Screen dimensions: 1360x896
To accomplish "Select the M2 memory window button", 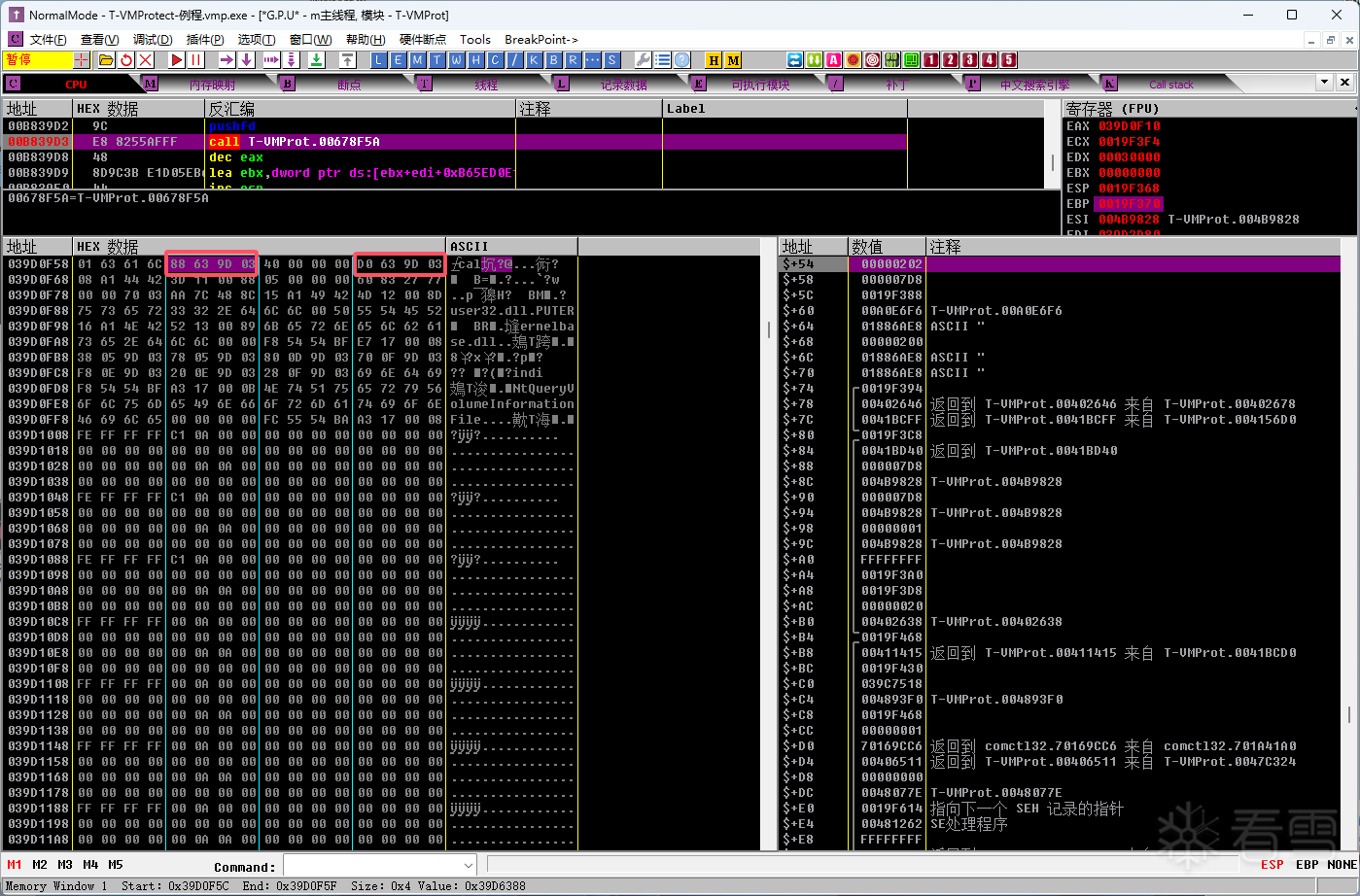I will point(40,864).
